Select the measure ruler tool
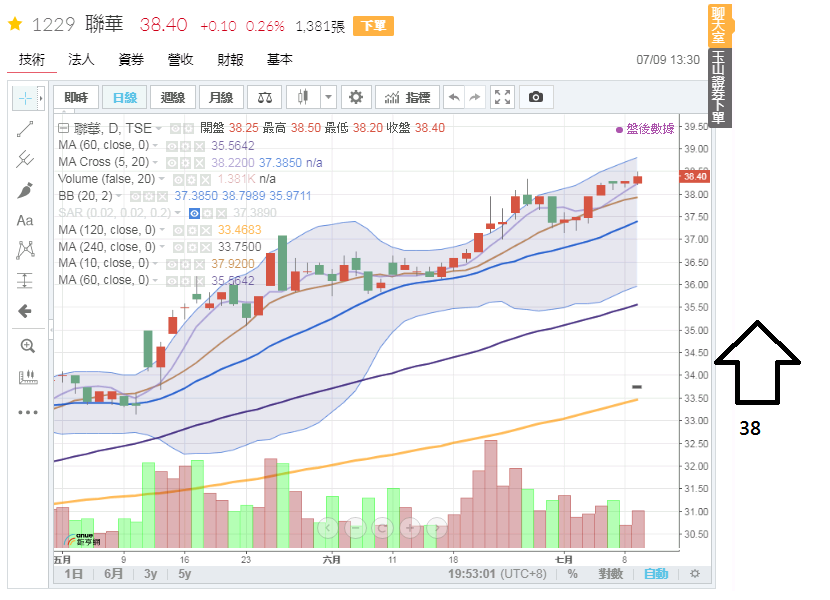This screenshot has width=830, height=600. pos(28,377)
